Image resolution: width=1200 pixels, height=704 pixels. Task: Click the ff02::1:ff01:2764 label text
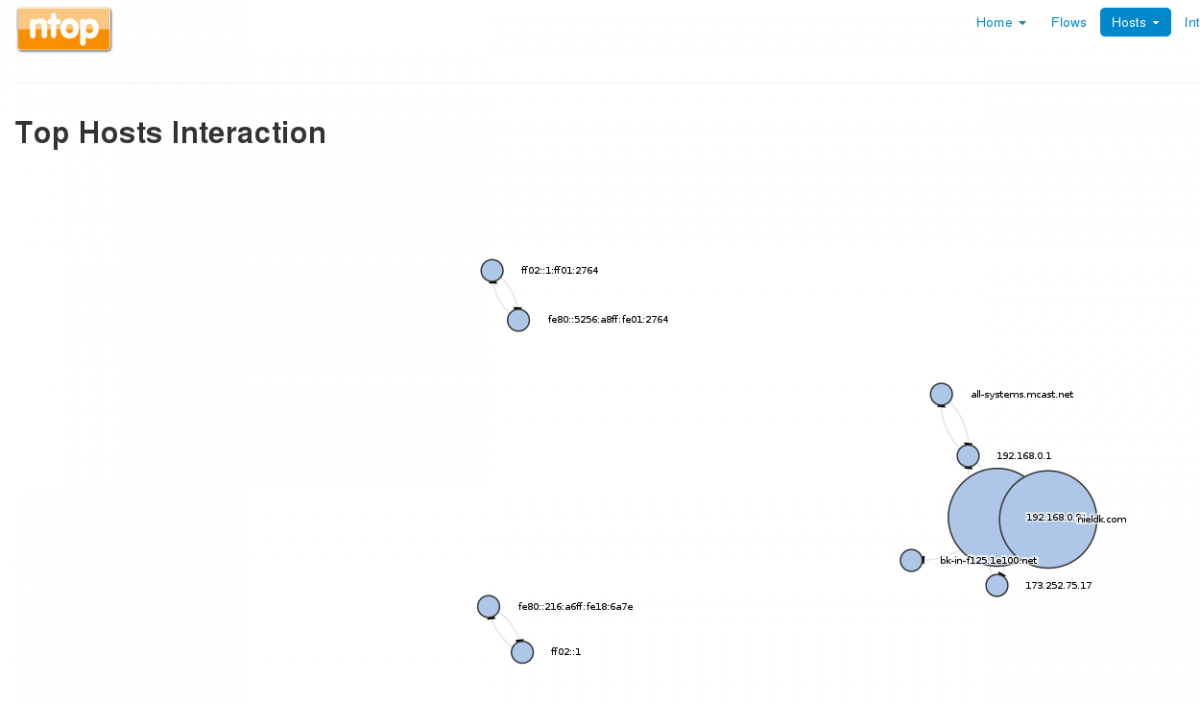[559, 270]
